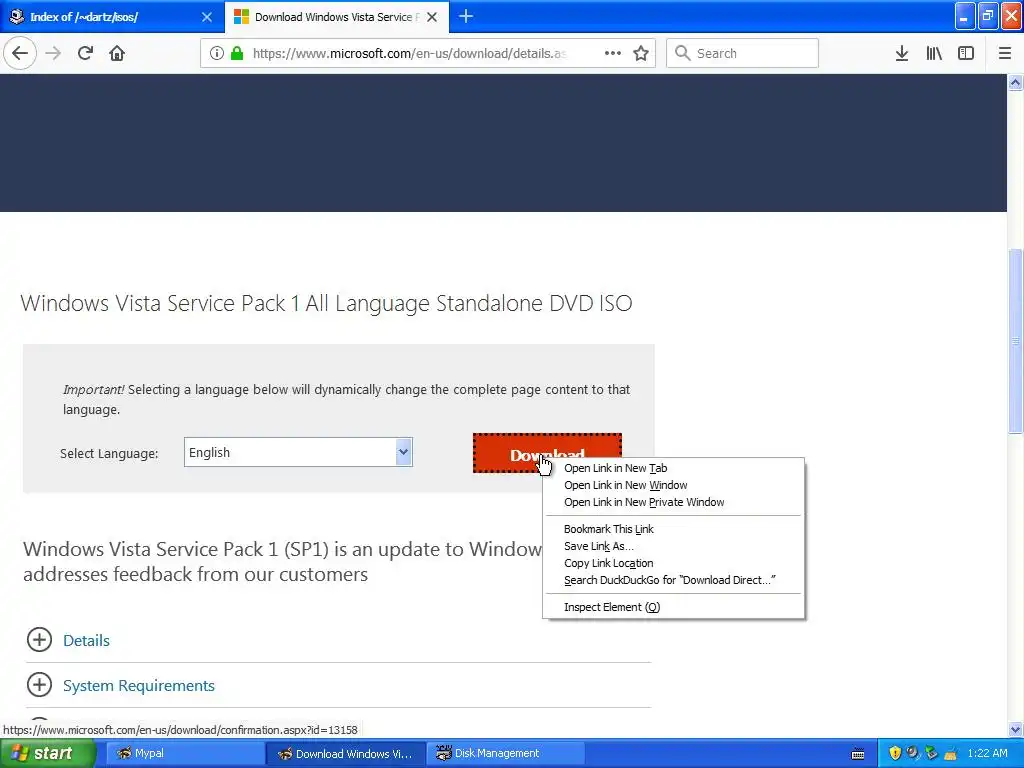Choose Open Link in New Window
The height and width of the screenshot is (768, 1024).
pos(673,485)
